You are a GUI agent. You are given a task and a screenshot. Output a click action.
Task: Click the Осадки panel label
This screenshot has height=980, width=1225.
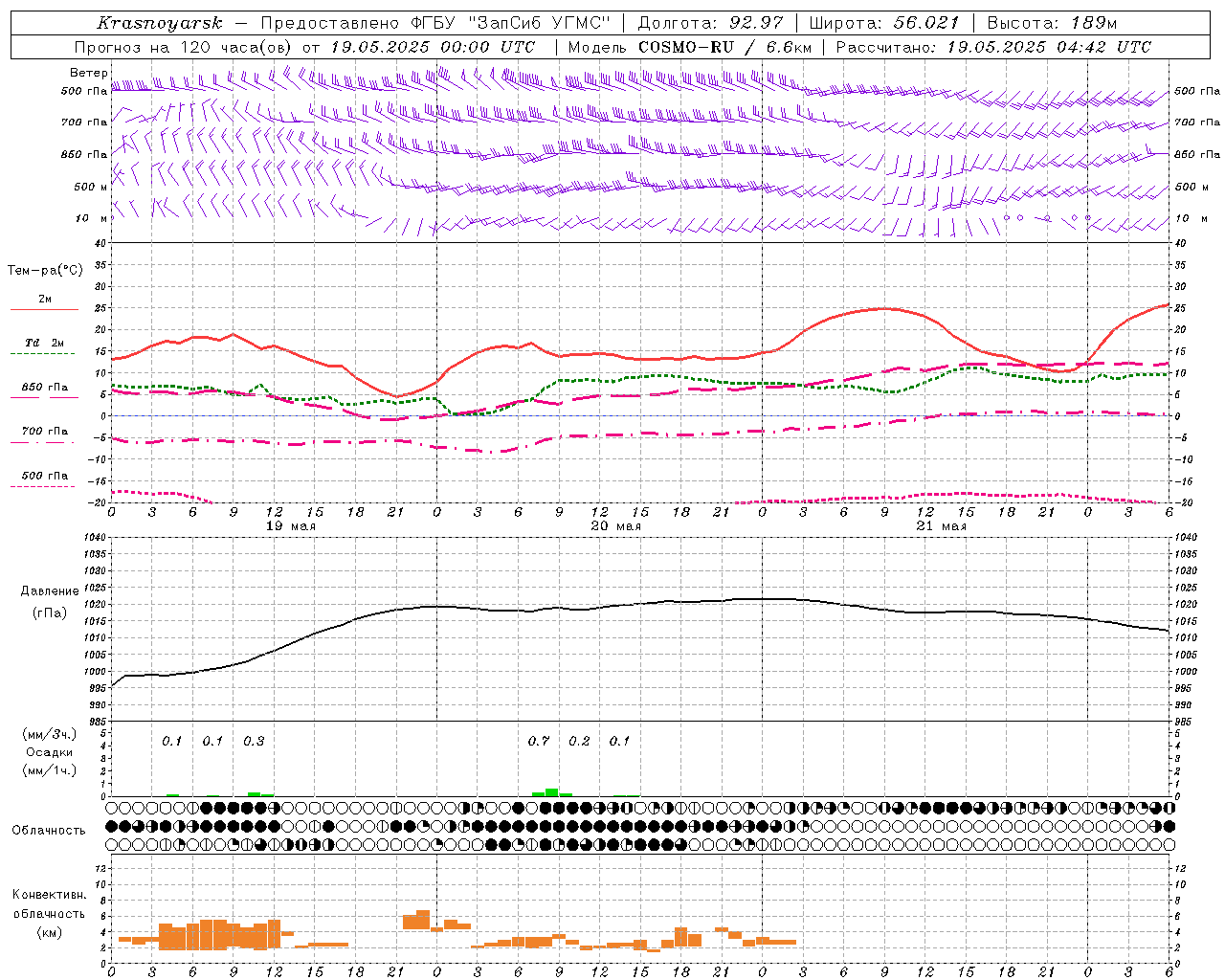point(50,752)
